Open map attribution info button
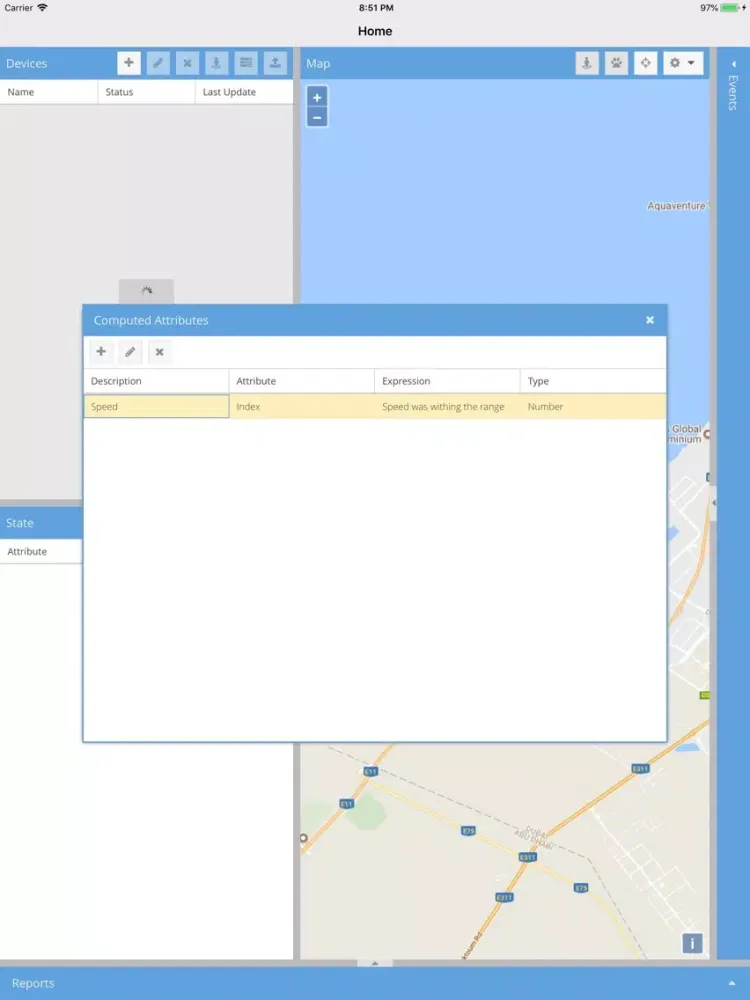Viewport: 750px width, 1000px height. point(692,943)
